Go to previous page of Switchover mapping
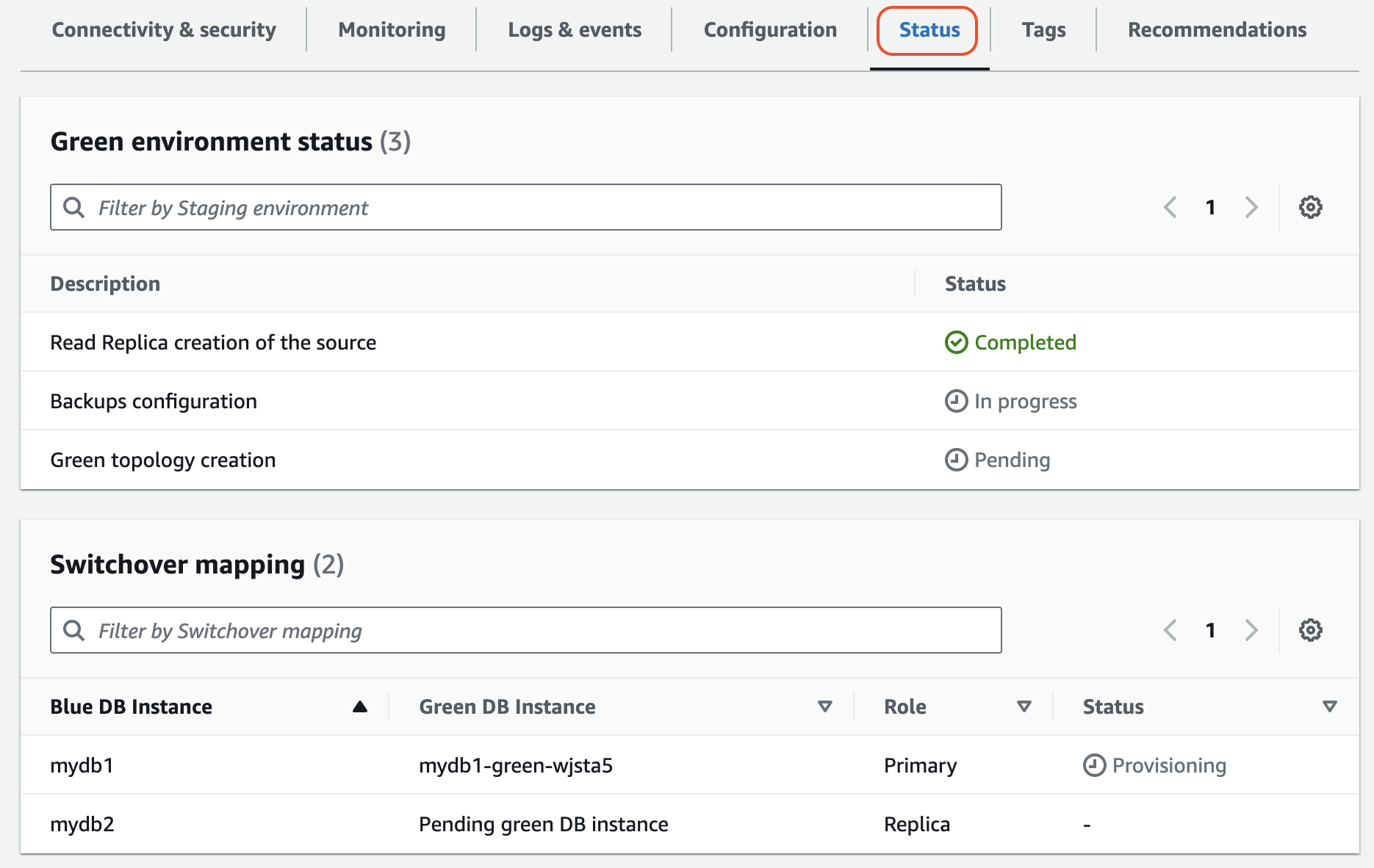 coord(1170,630)
